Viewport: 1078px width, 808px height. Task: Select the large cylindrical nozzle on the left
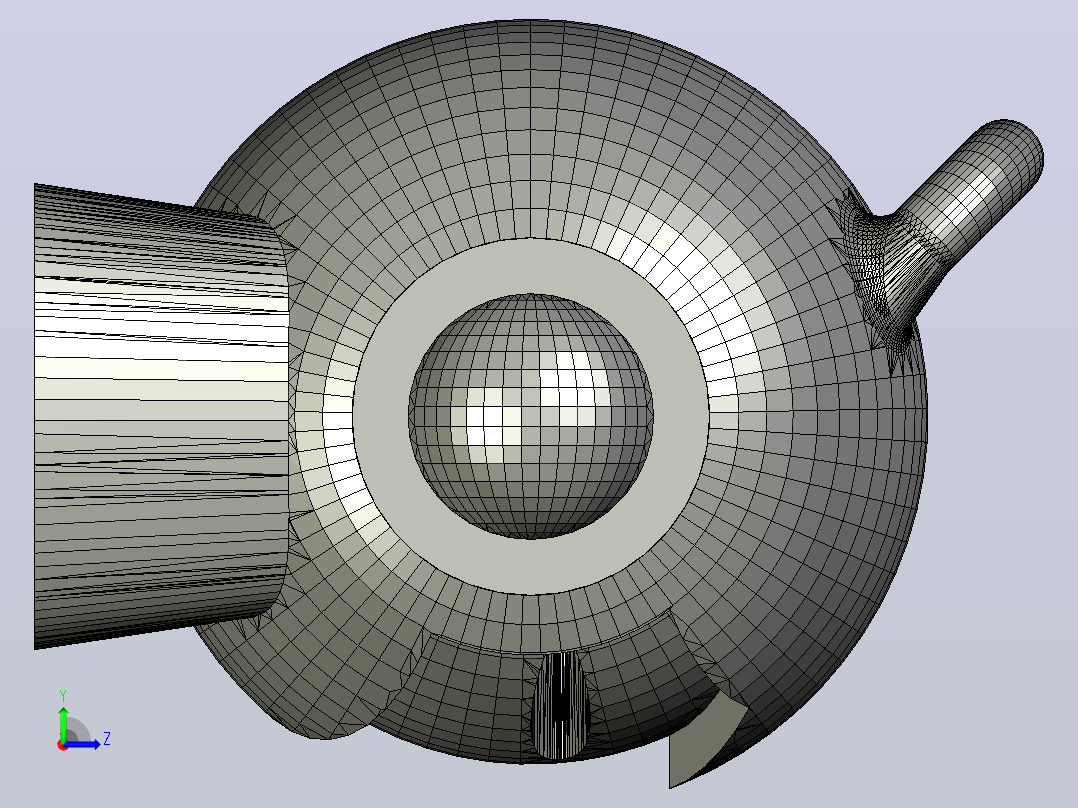pos(162,416)
